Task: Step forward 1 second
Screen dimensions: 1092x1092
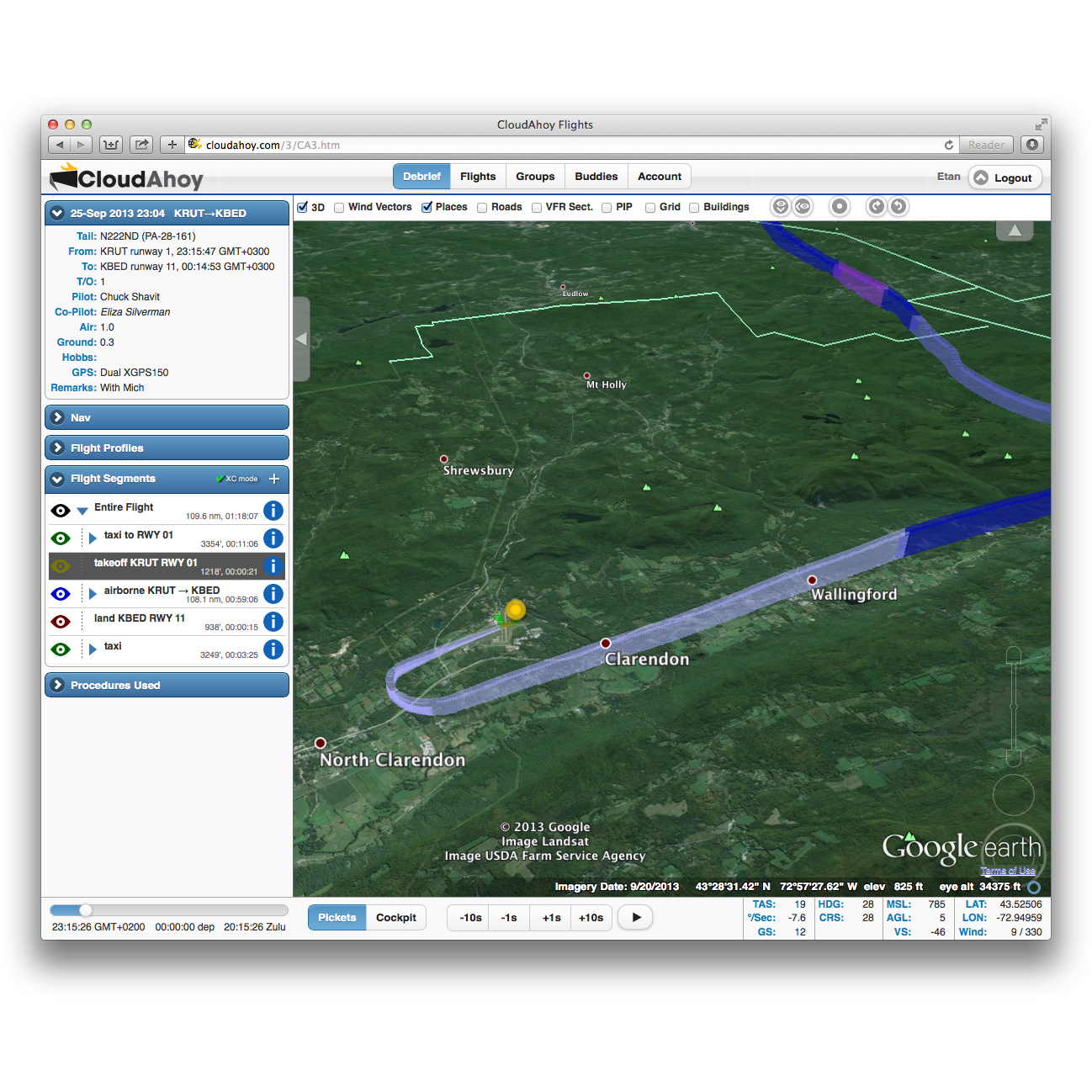Action: [552, 918]
